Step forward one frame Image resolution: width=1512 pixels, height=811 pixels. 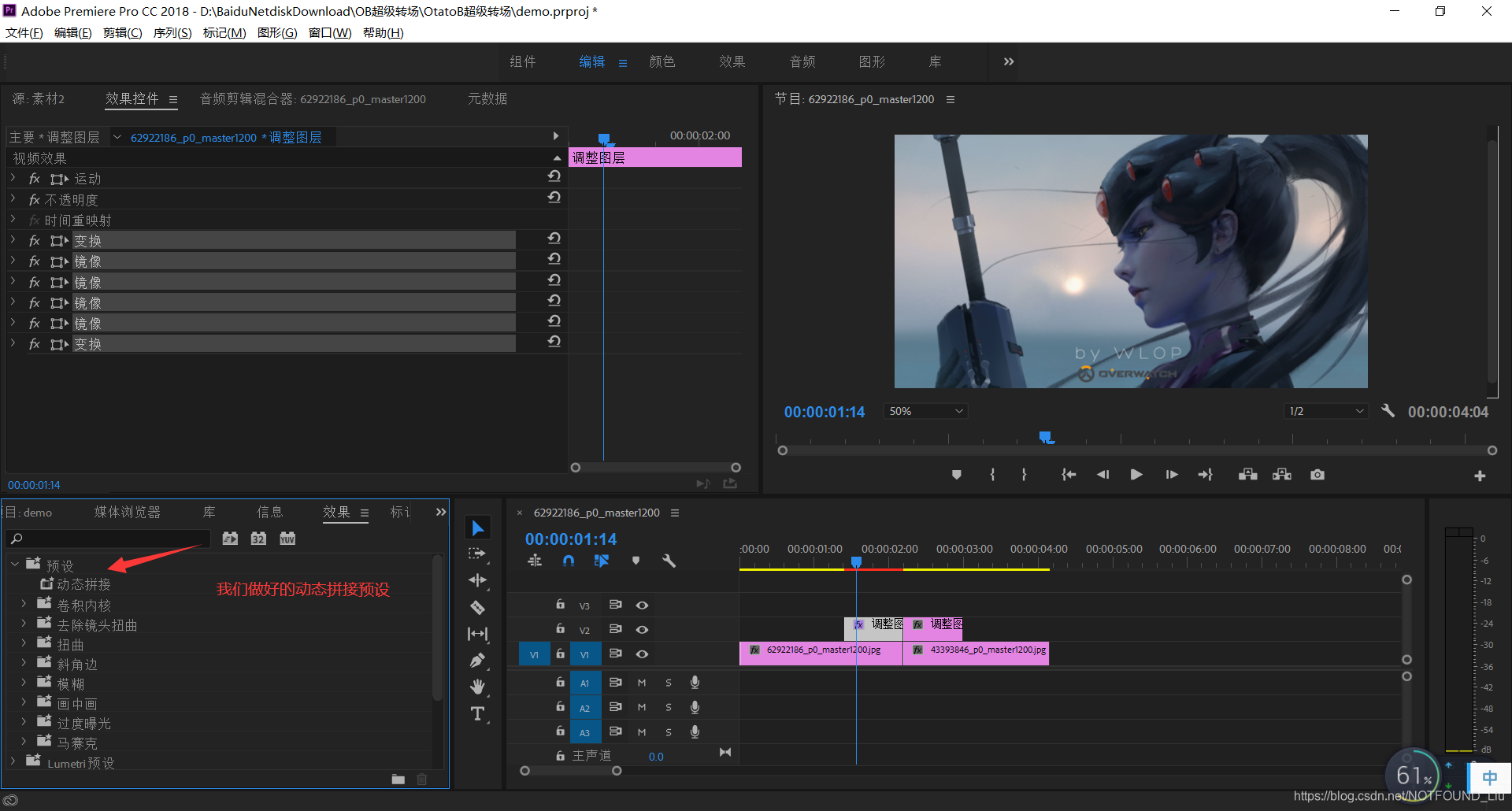(x=1172, y=475)
